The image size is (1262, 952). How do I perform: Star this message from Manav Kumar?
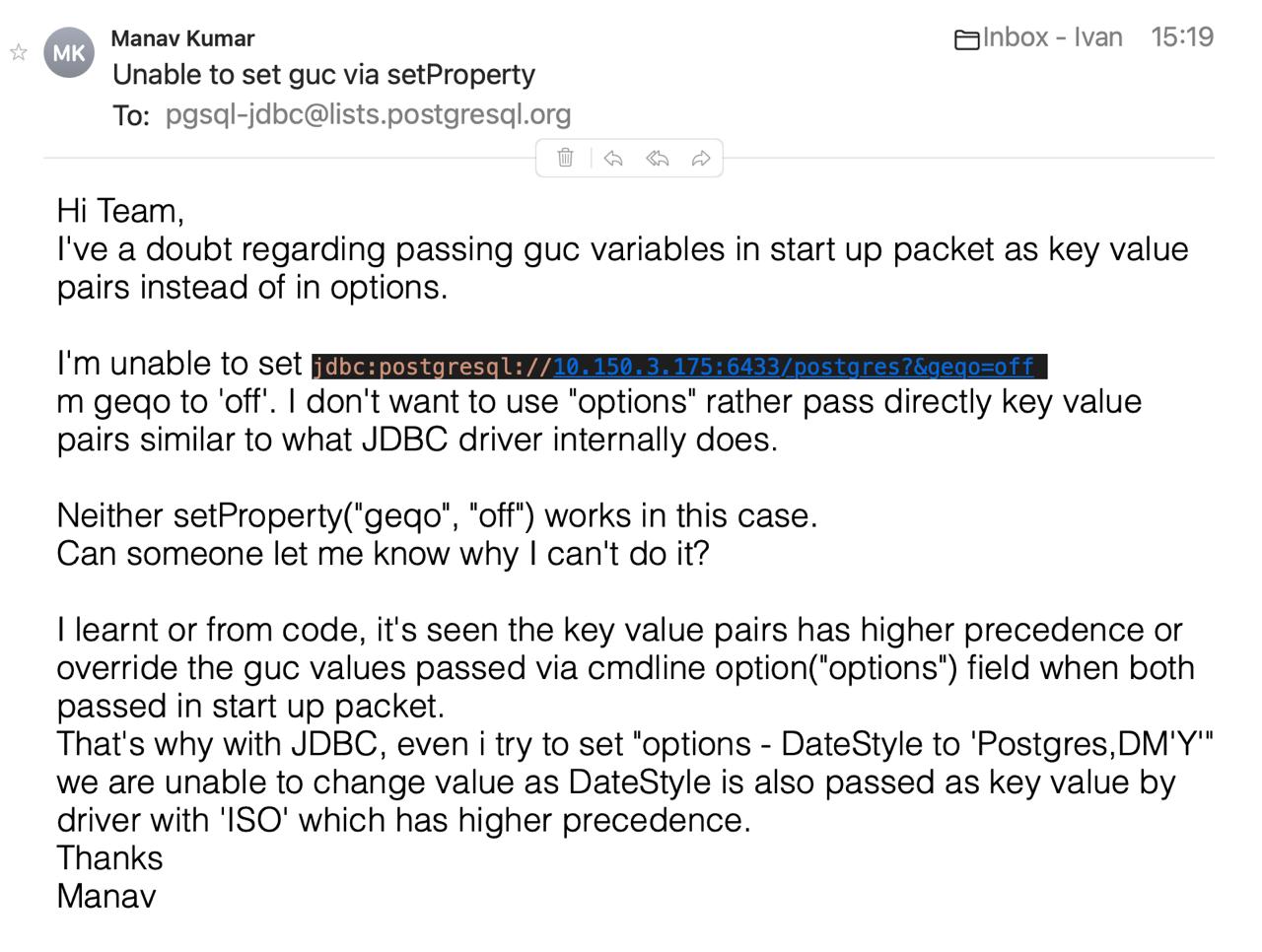tap(19, 52)
